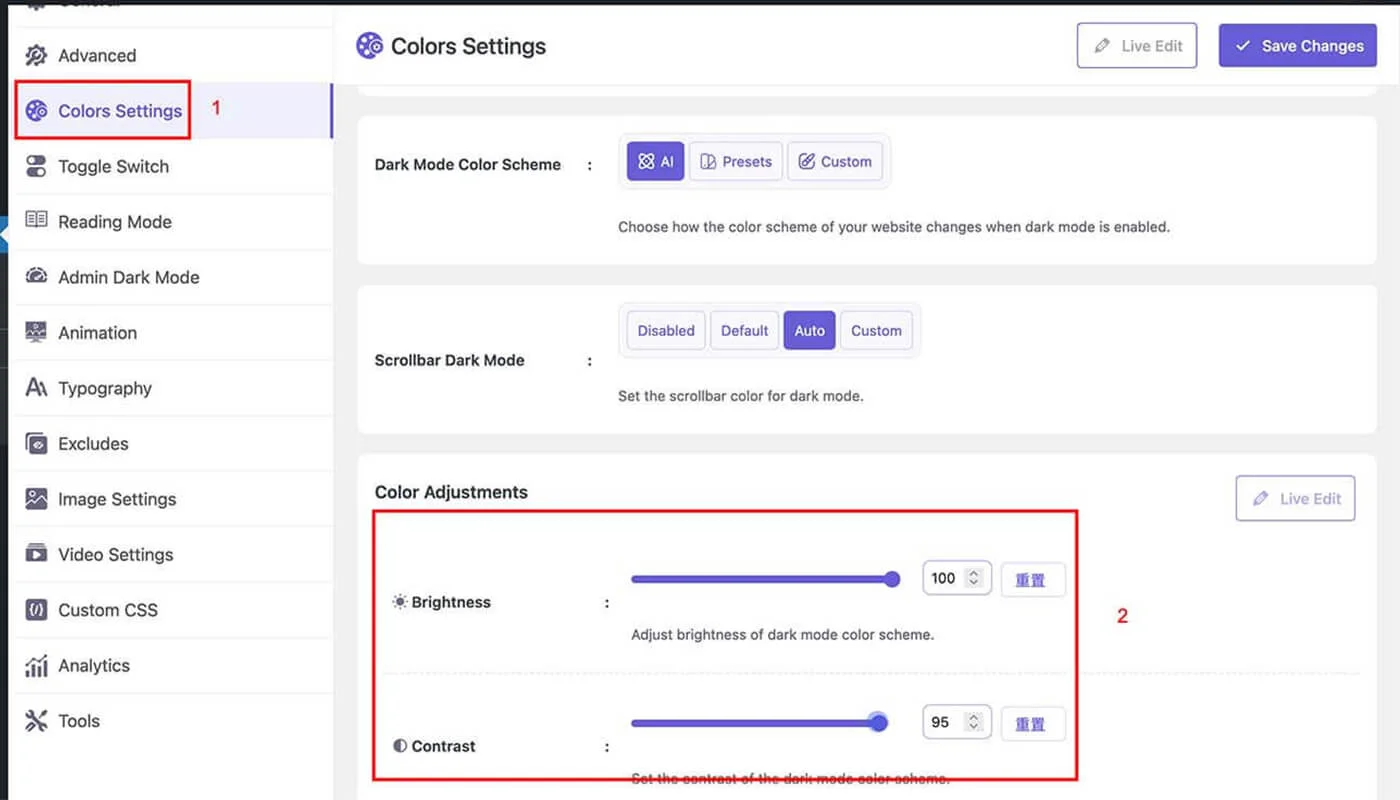Click the Analytics chart icon
1400x800 pixels.
click(x=36, y=665)
